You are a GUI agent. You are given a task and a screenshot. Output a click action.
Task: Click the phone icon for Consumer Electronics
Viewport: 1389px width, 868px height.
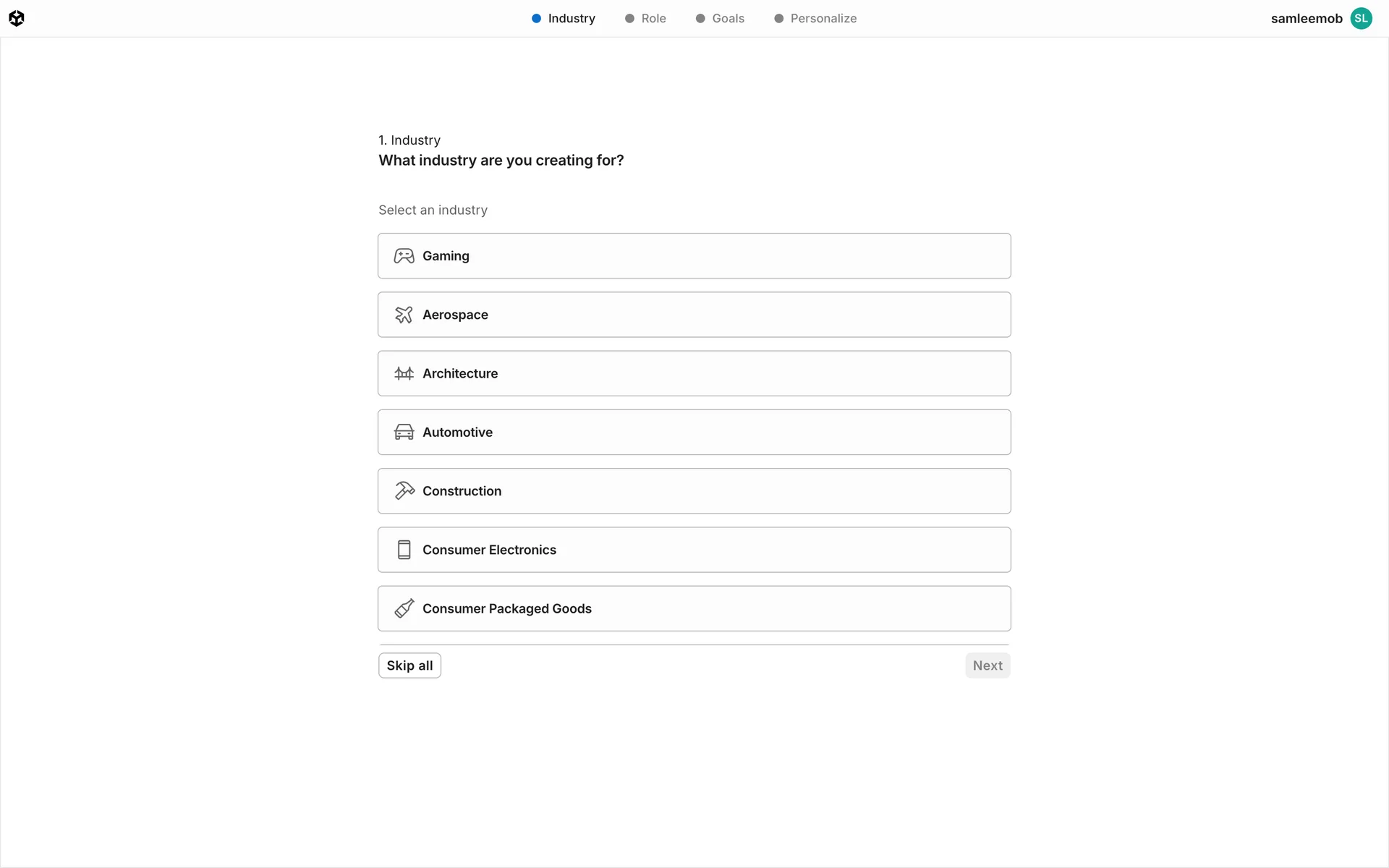click(x=404, y=550)
